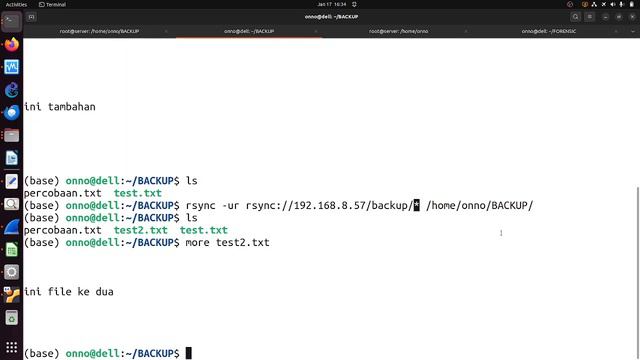Click the microphone indicator in top bar
The image size is (640, 360).
click(622, 4)
